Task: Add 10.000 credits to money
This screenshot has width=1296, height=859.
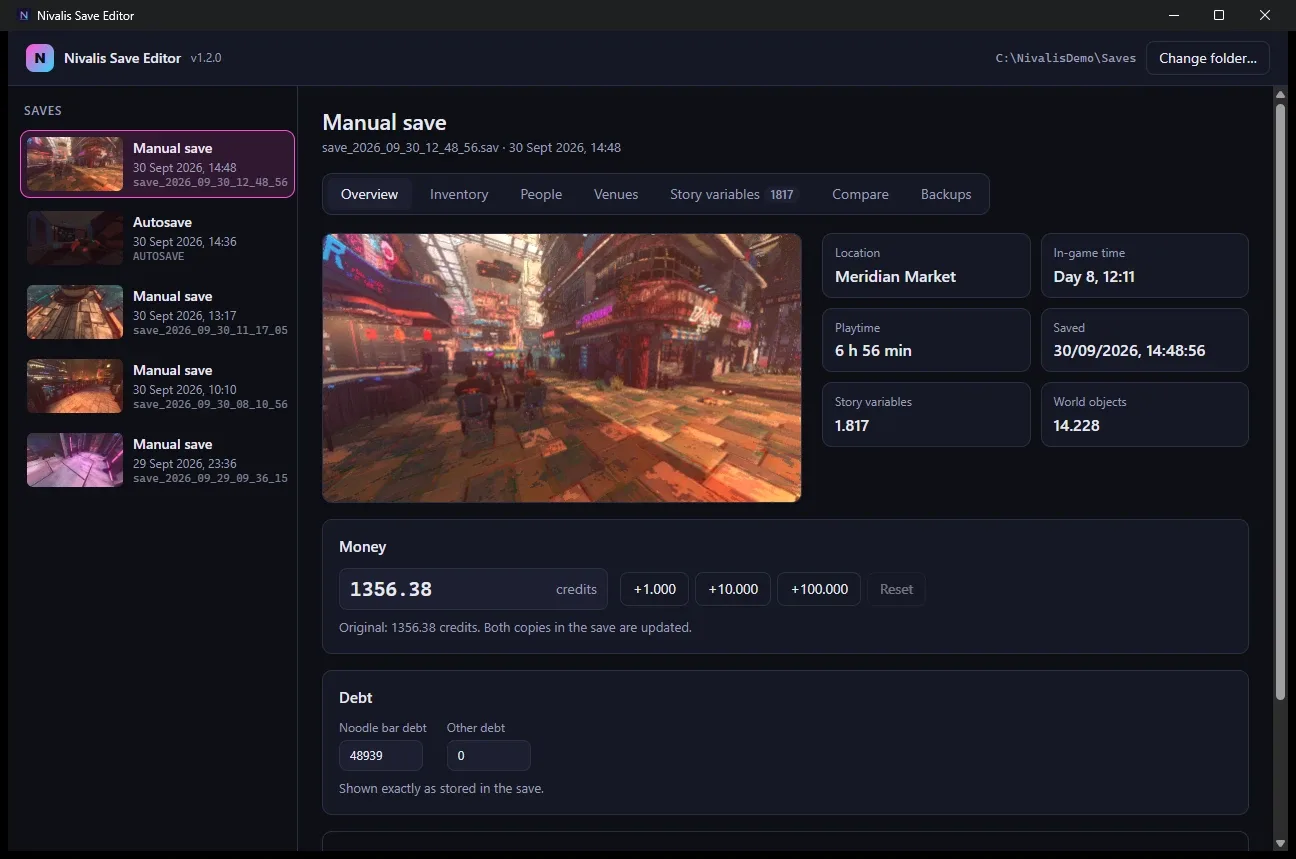Action: [x=733, y=589]
